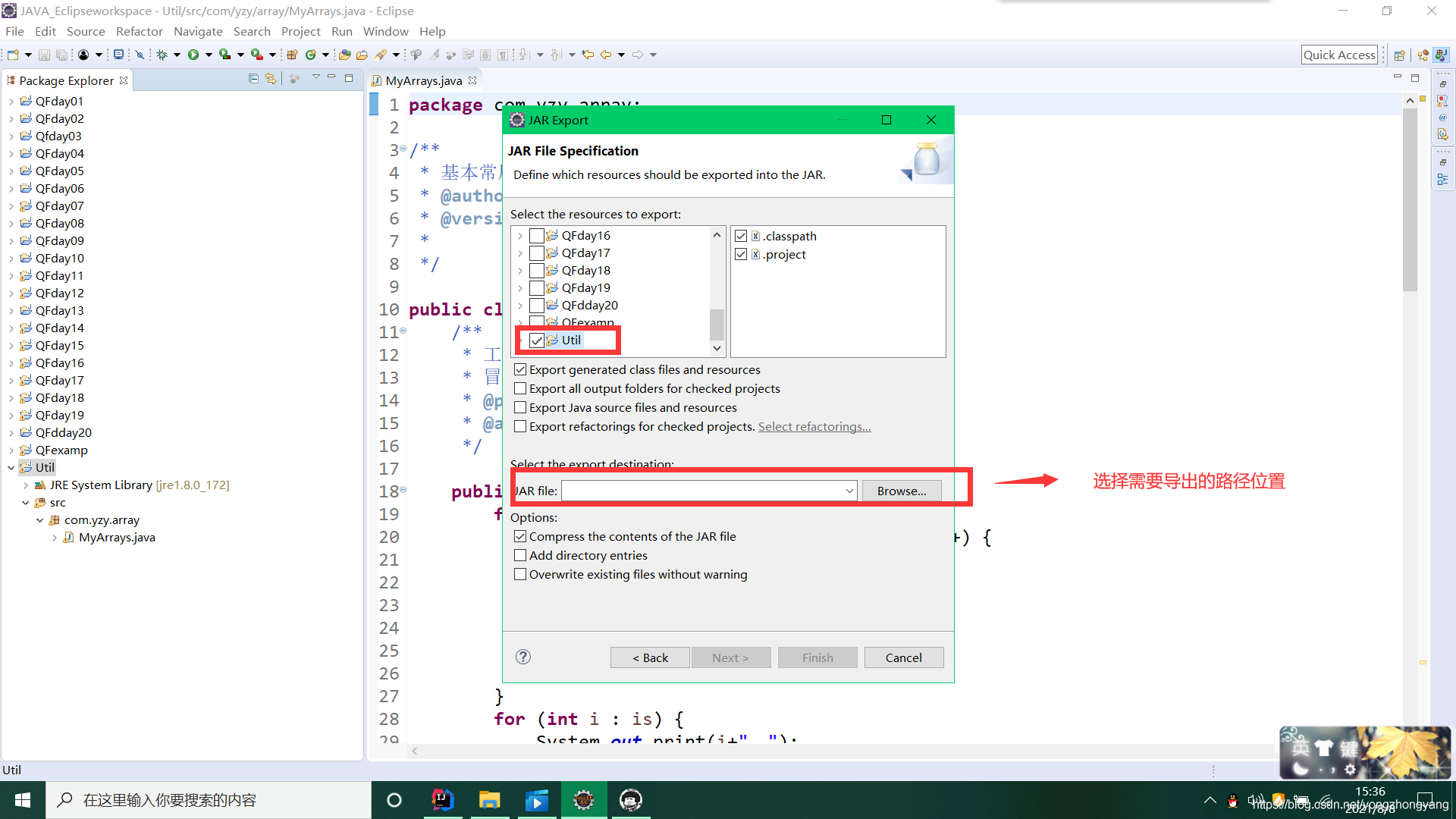Click the Forward navigation arrow icon
This screenshot has height=819, width=1456.
coord(638,55)
